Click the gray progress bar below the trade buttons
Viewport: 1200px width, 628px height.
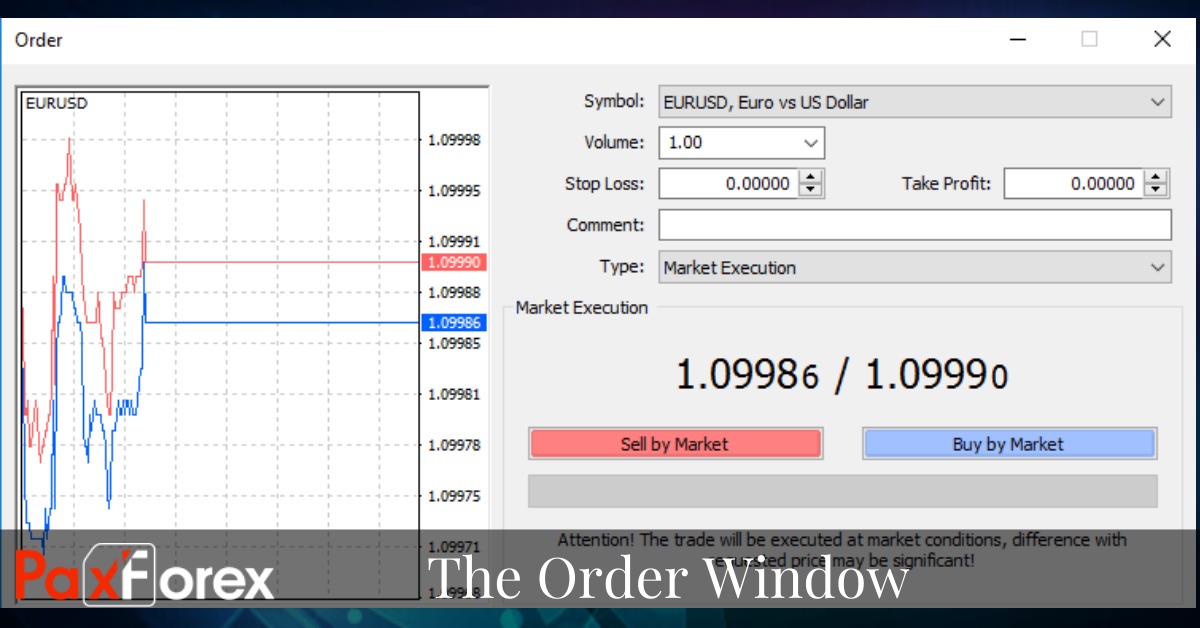tap(842, 491)
